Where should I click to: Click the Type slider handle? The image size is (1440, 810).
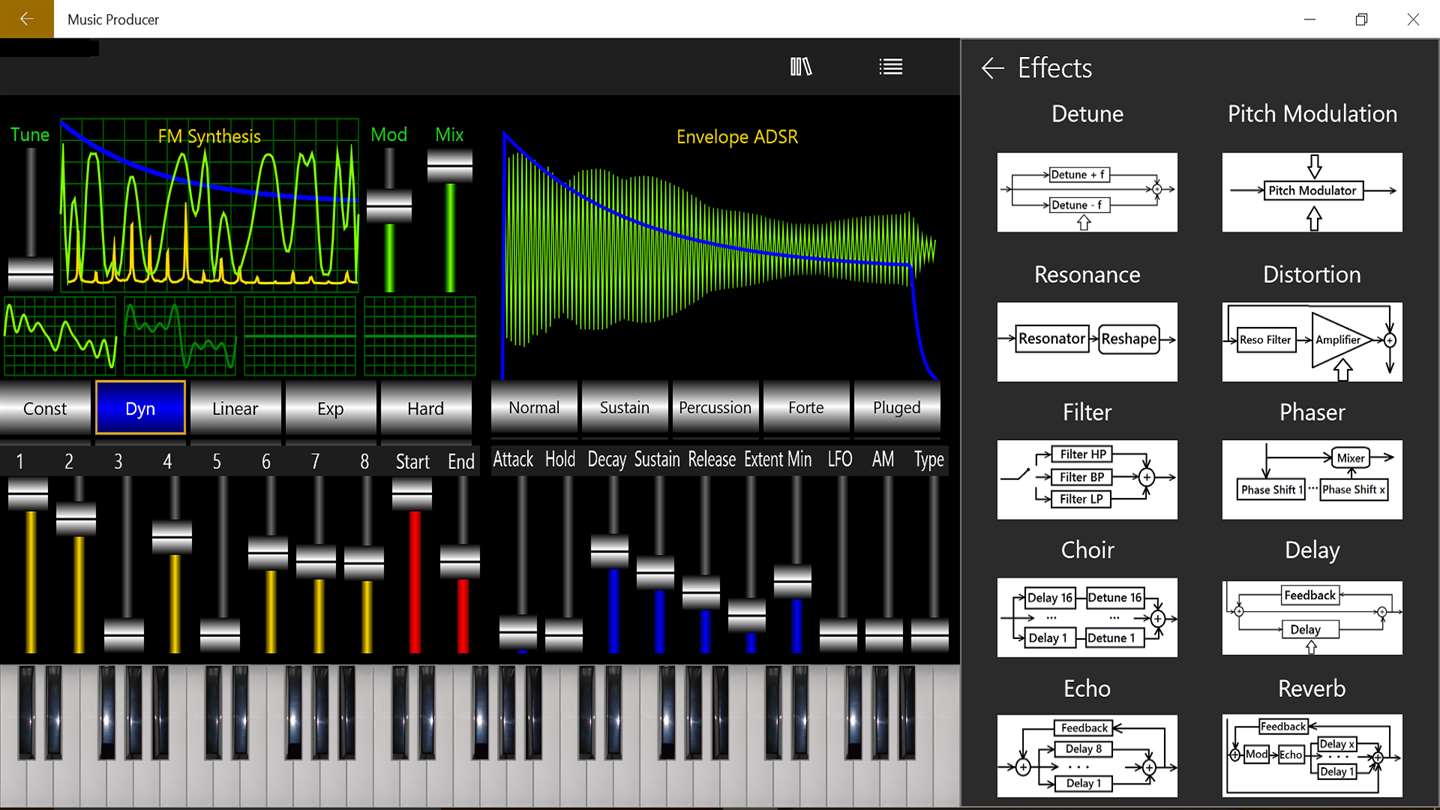[x=930, y=635]
